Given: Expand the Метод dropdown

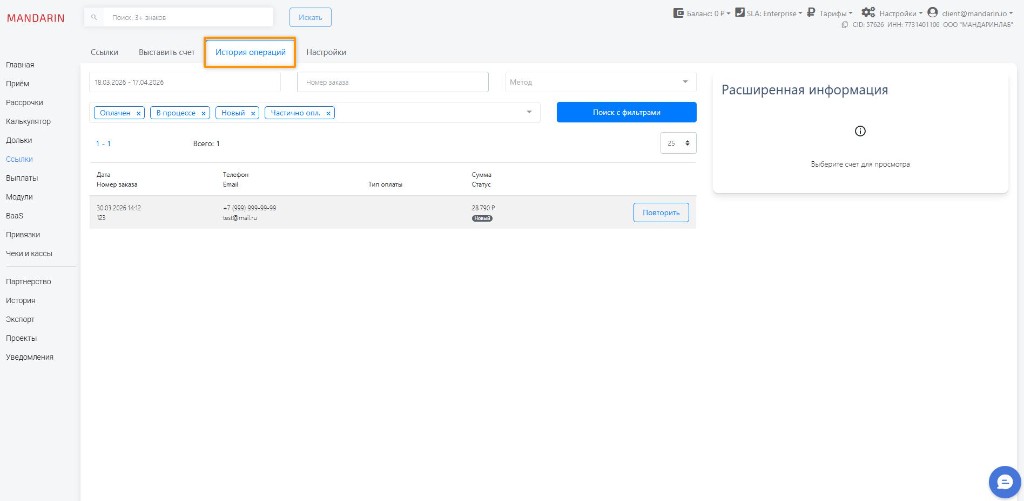Looking at the screenshot, I should [685, 82].
